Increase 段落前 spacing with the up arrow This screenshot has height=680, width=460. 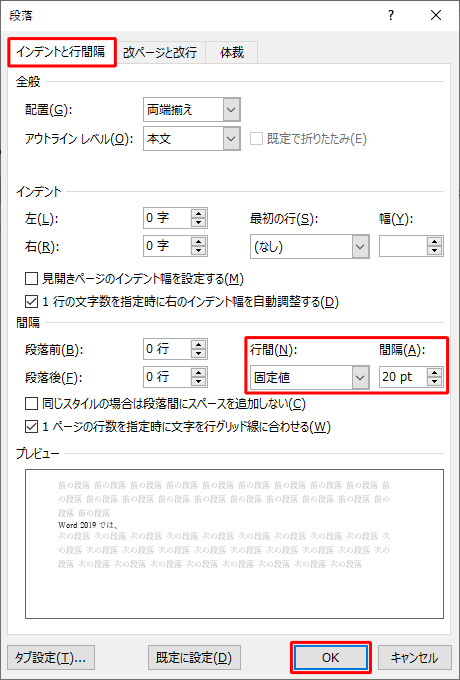point(199,344)
